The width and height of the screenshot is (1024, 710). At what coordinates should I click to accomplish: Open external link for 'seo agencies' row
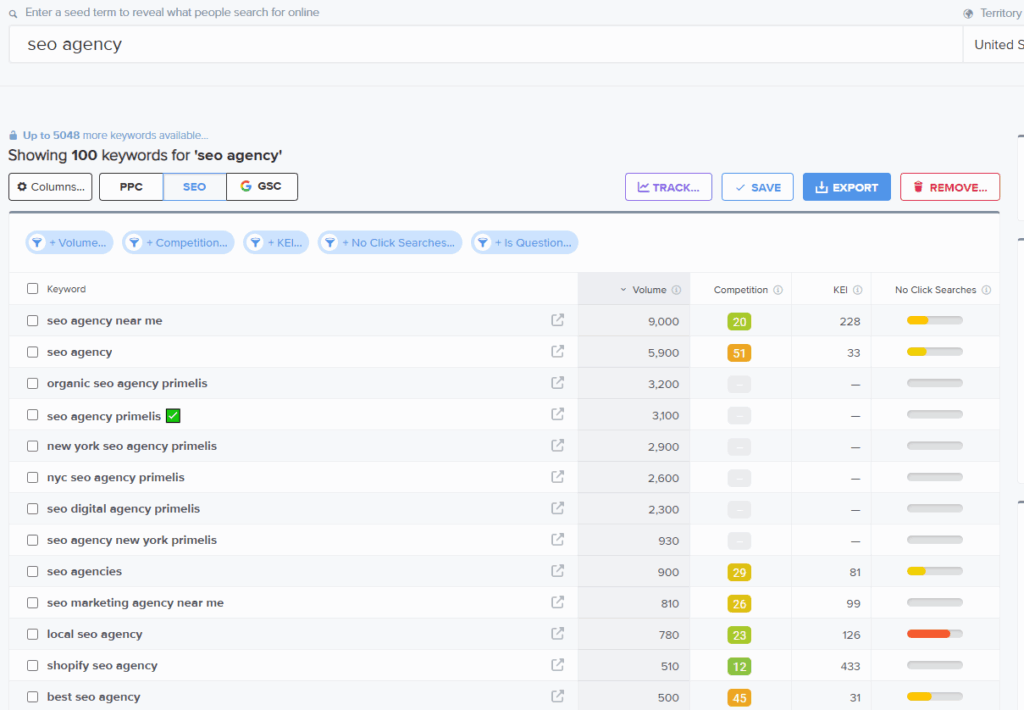tap(557, 571)
